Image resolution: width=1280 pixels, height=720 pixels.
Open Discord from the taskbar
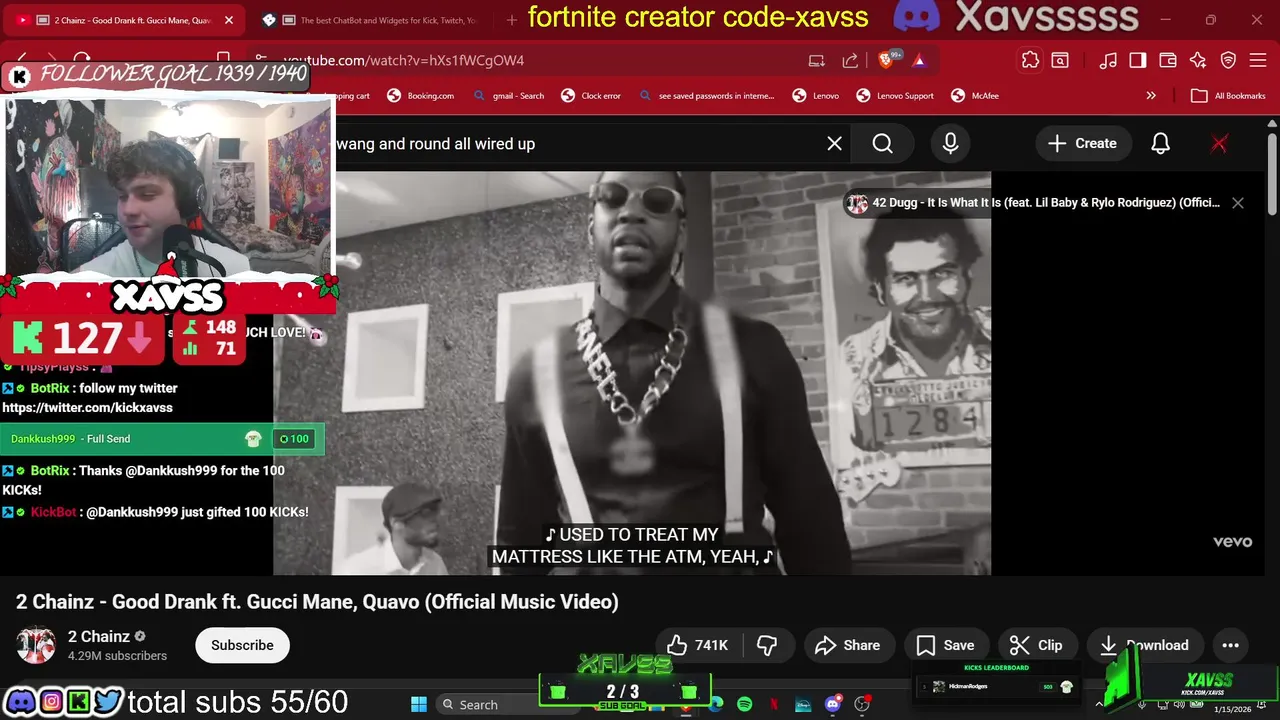[832, 704]
